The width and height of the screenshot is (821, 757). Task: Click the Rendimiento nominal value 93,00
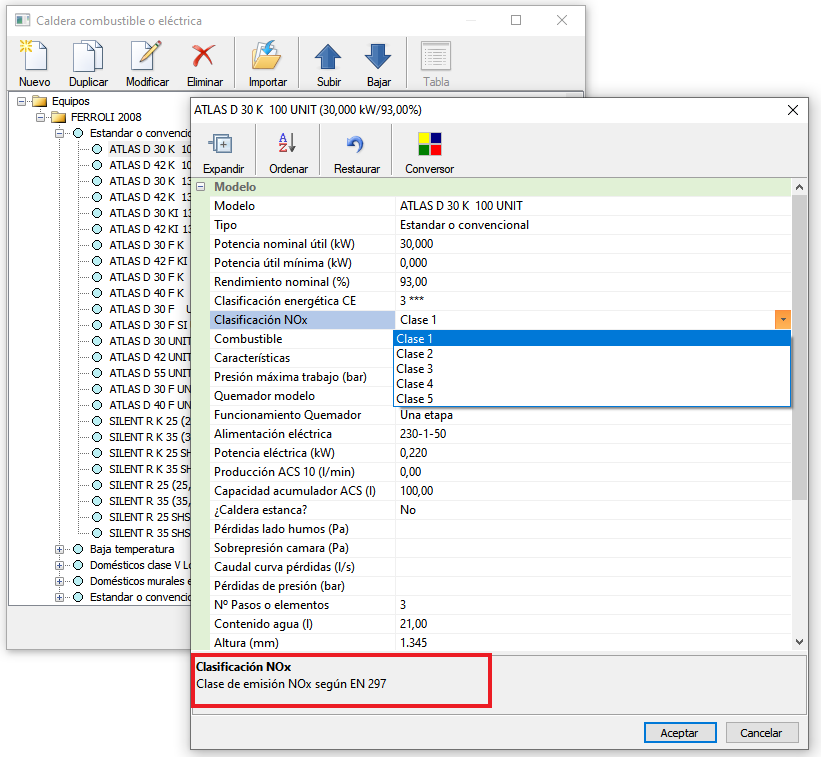(414, 282)
